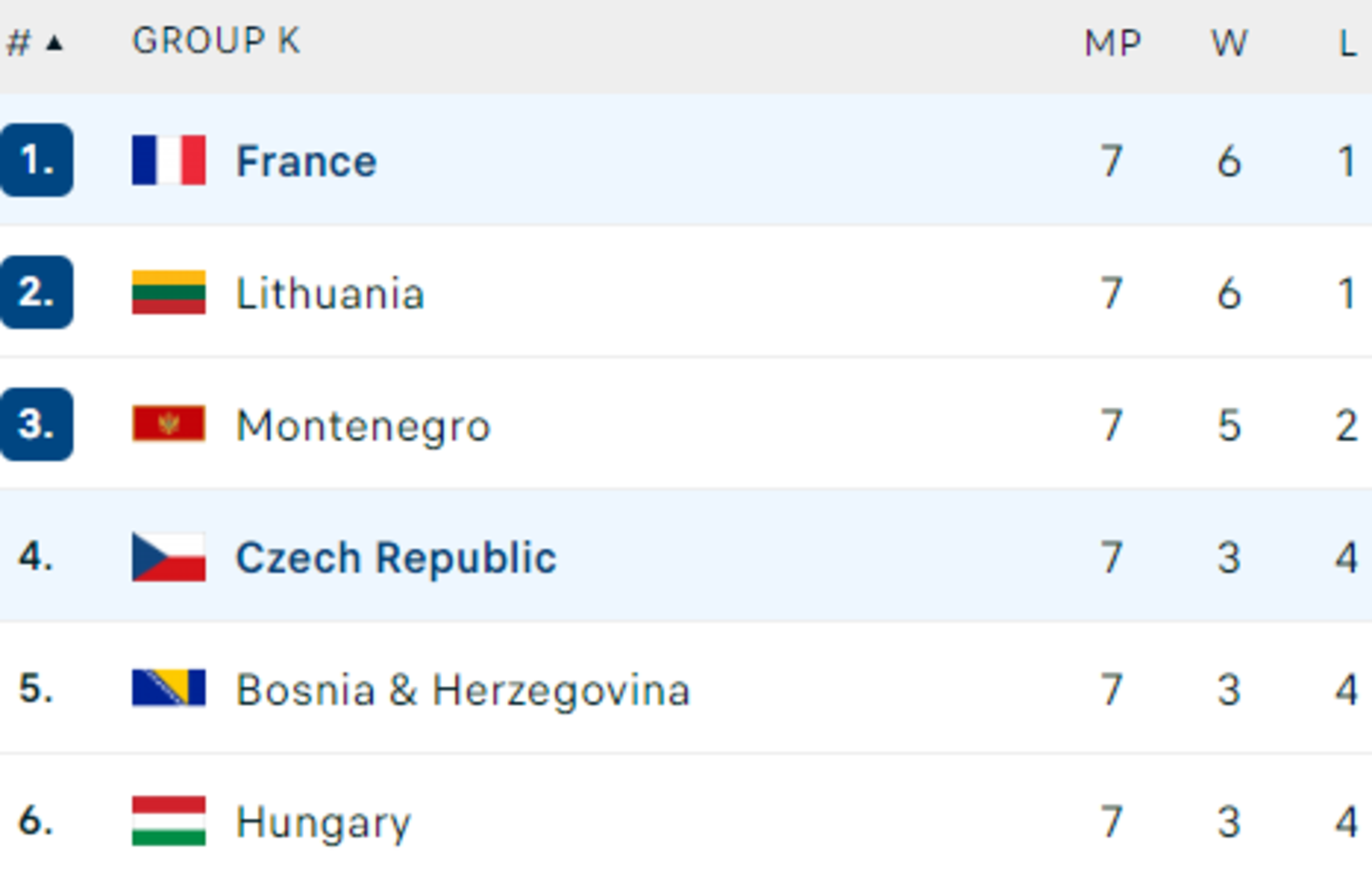Screen dimensions: 1372x884
Task: Open the Bosnia & Herzegovina team link
Action: point(463,690)
